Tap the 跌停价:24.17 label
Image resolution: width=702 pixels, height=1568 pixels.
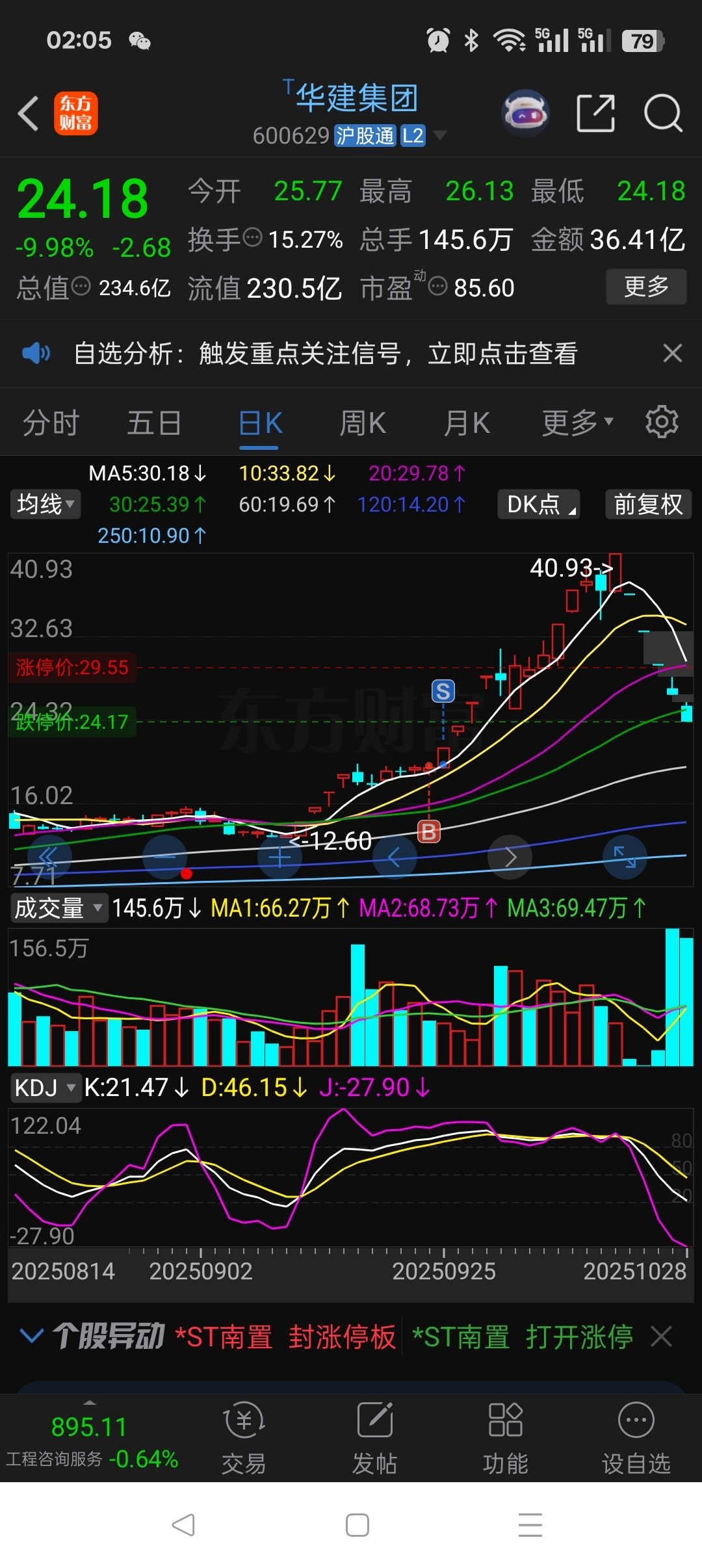[72, 722]
